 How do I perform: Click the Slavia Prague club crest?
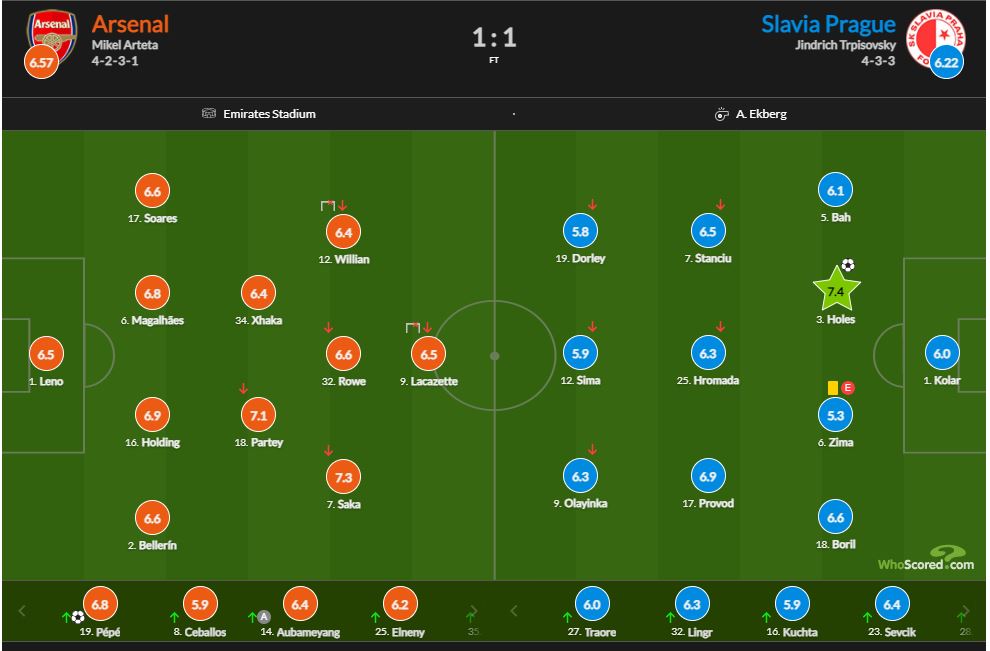coord(935,38)
